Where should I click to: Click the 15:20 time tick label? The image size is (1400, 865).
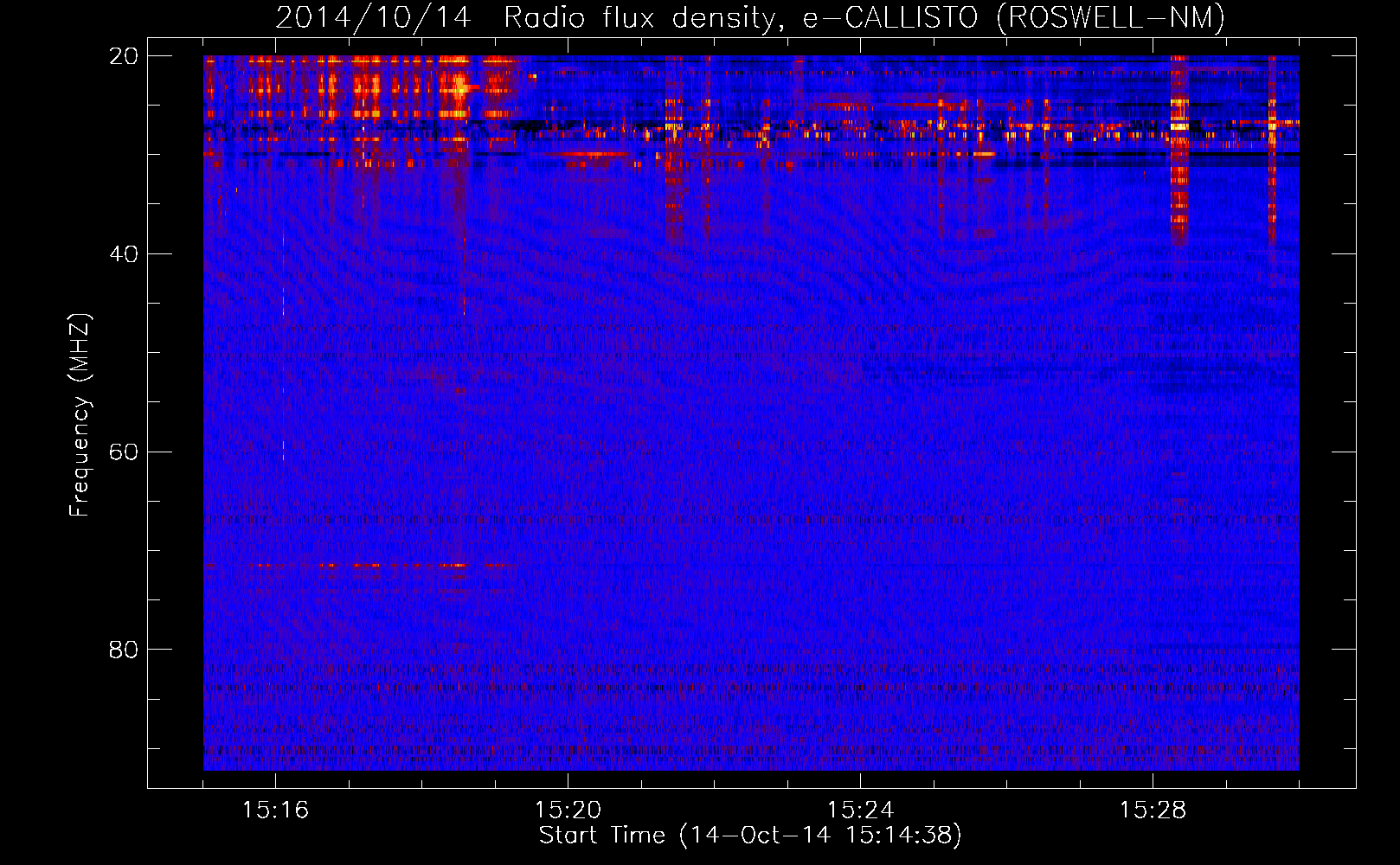coord(568,810)
